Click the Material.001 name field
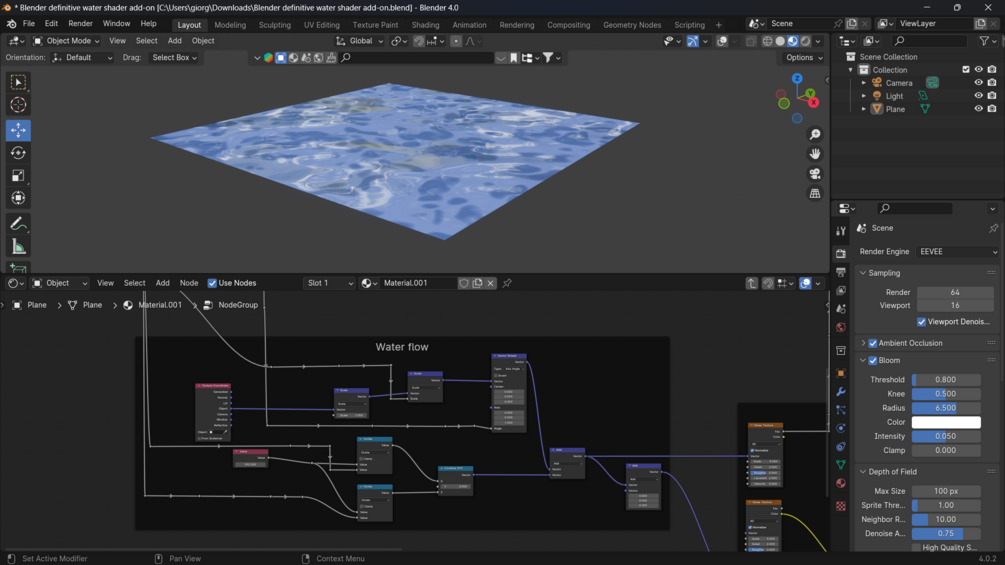Viewport: 1005px width, 565px height. coord(418,283)
